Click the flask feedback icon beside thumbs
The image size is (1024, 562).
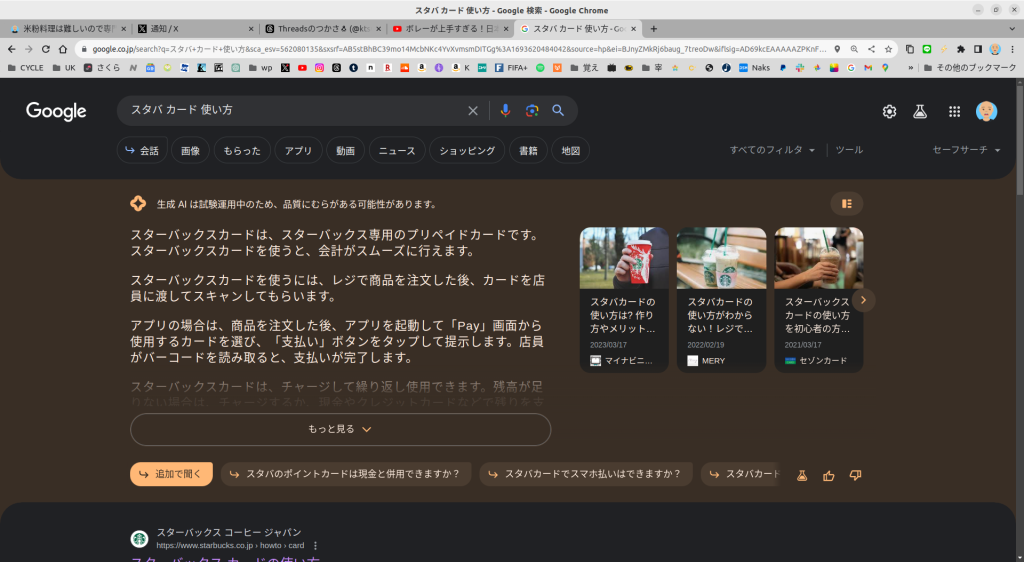(x=802, y=476)
